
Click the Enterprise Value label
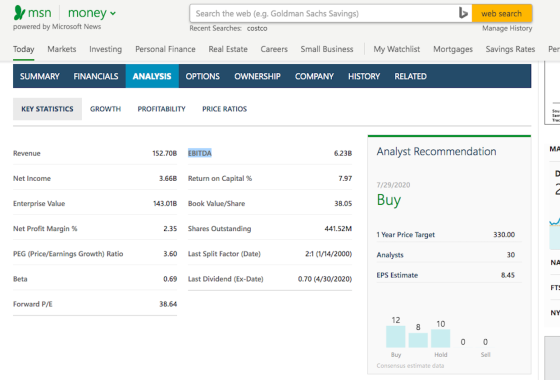point(39,204)
